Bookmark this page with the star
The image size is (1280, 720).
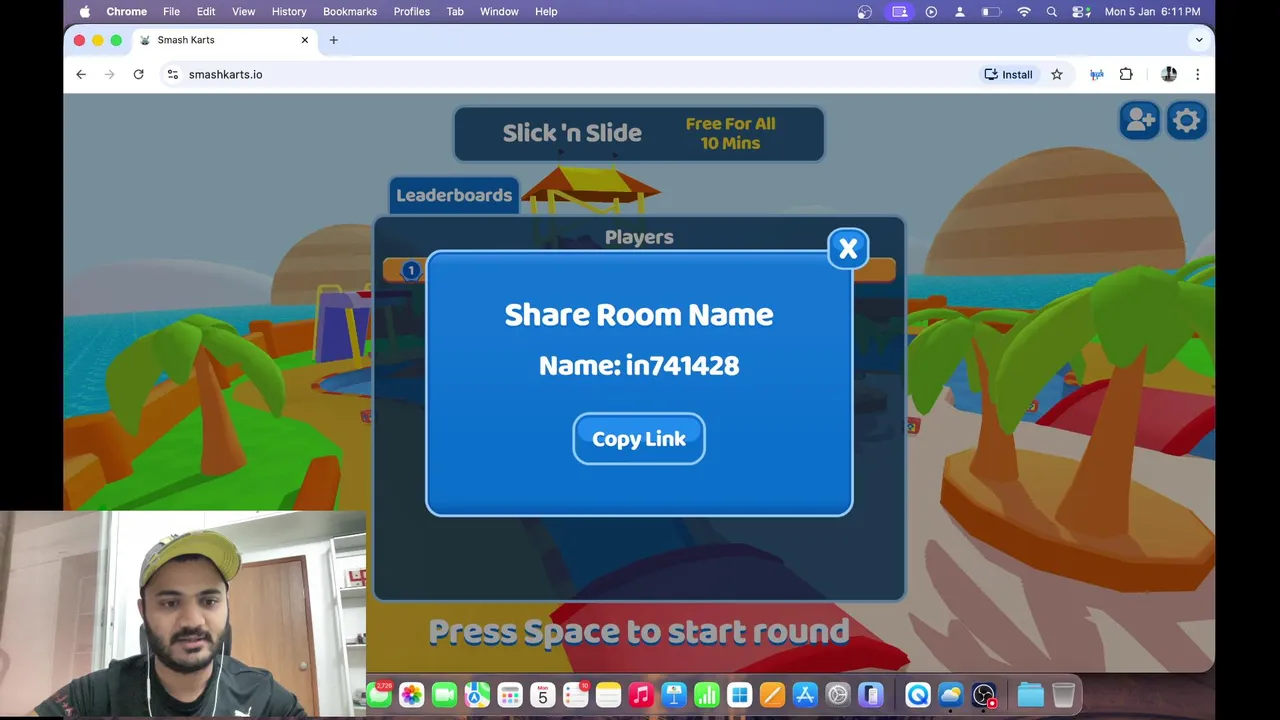1056,74
